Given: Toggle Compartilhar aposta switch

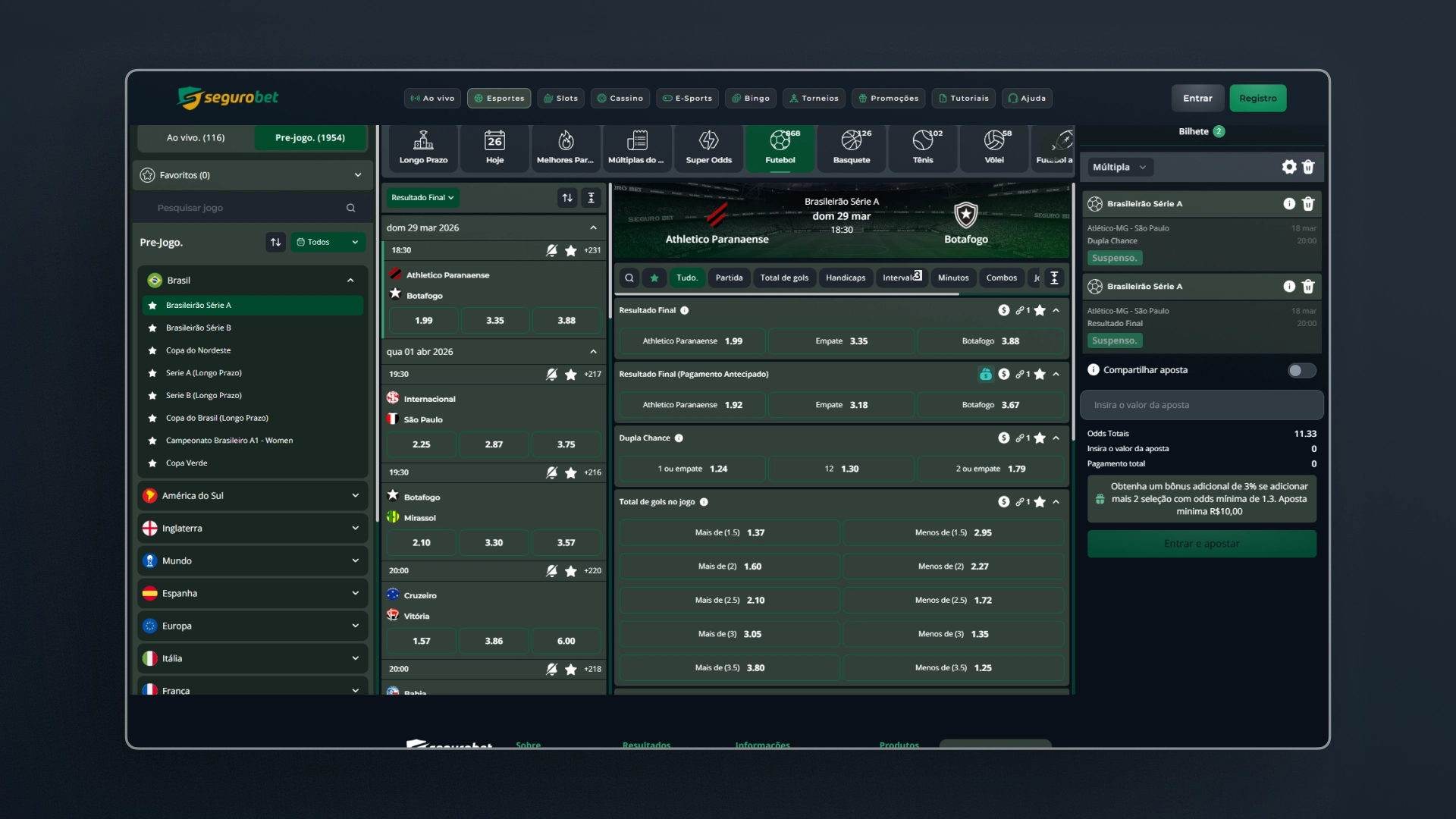Looking at the screenshot, I should 1301,370.
